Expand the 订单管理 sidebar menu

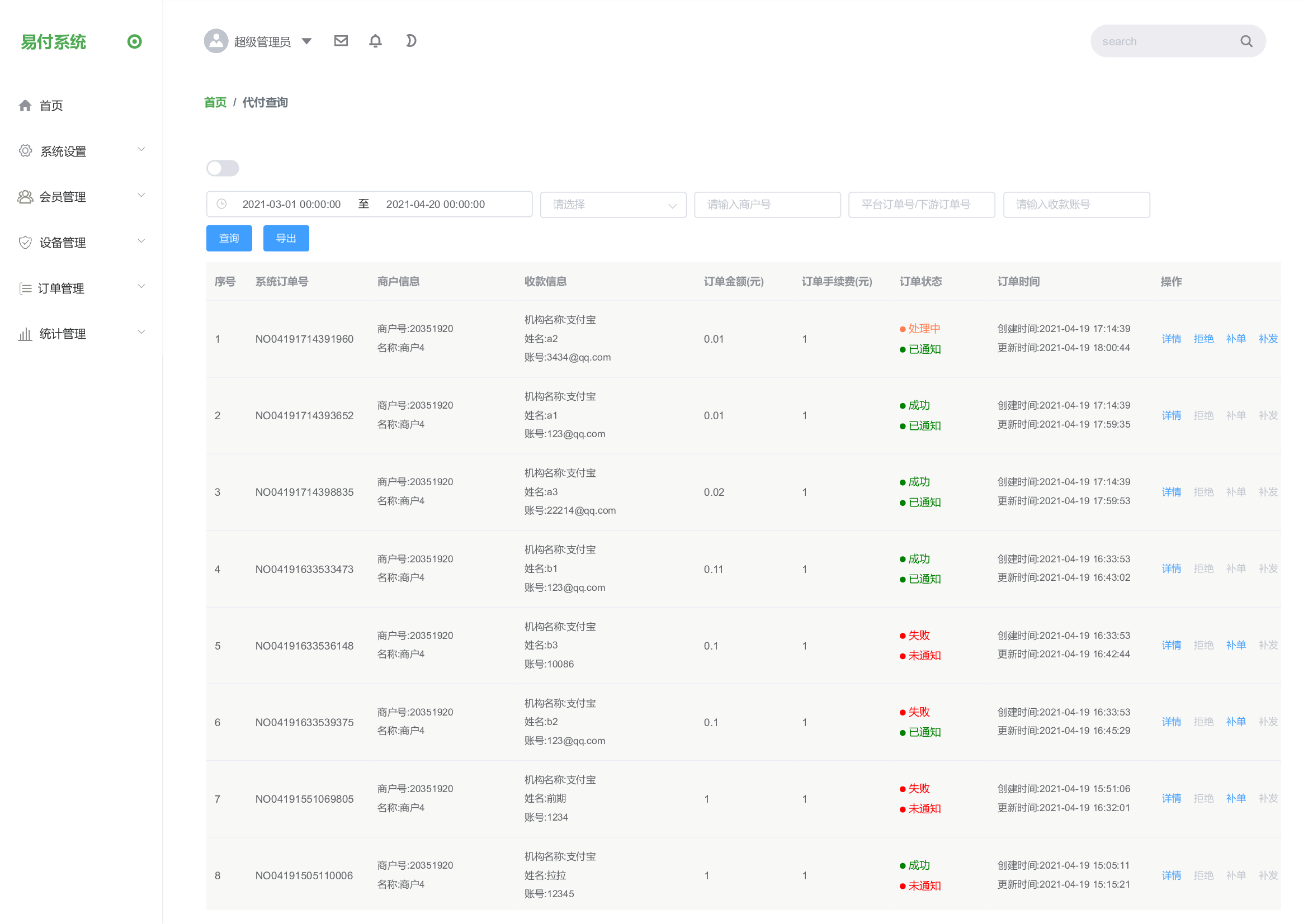click(x=81, y=288)
